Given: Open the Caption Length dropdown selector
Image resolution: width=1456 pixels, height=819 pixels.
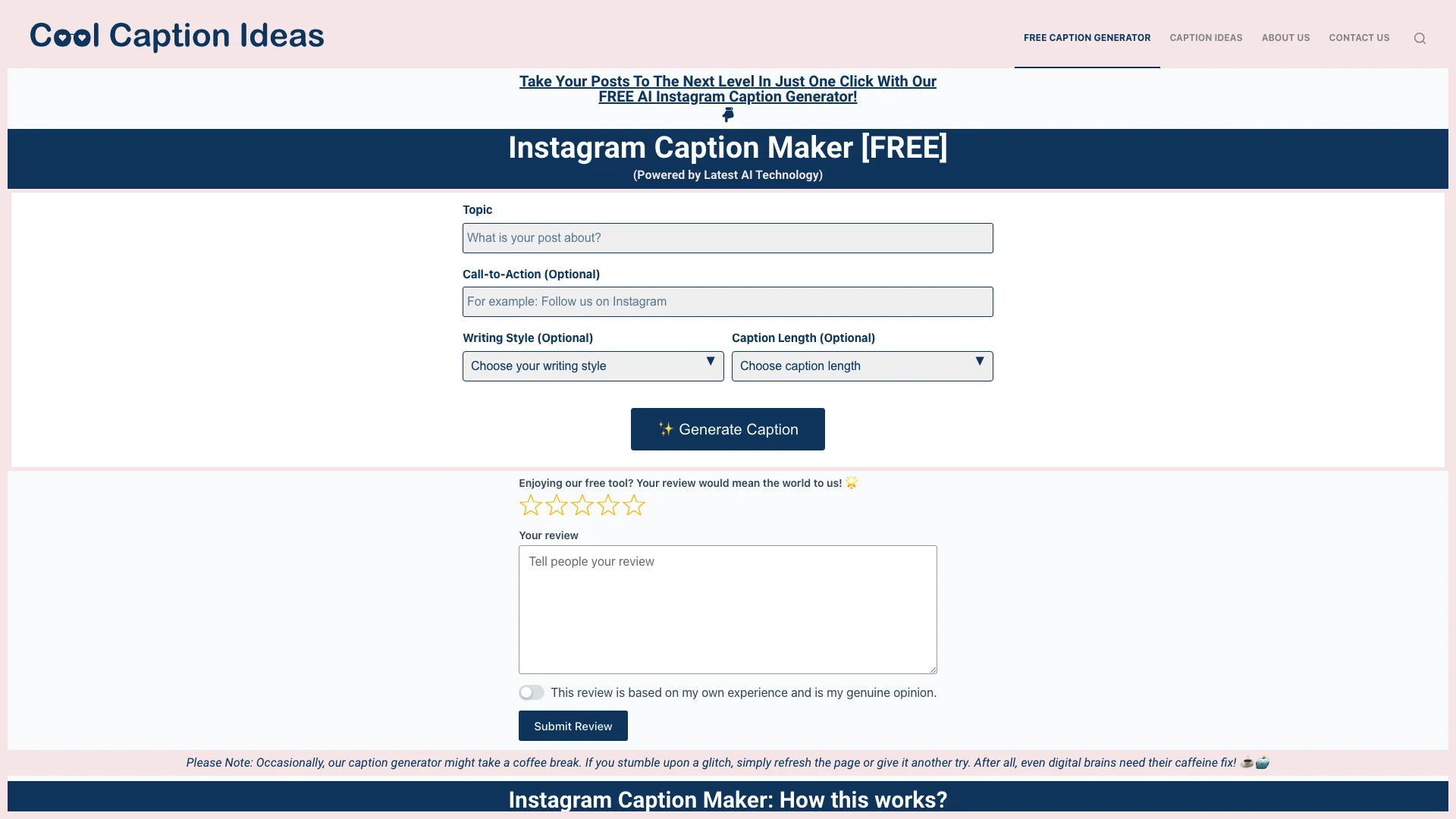Looking at the screenshot, I should click(x=862, y=365).
